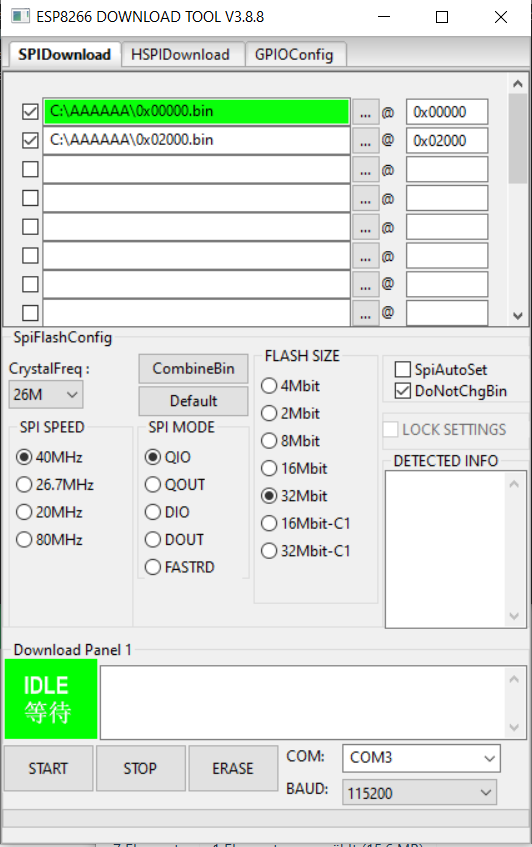532x847 pixels.
Task: Open the CrystalFreq 26M dropdown
Action: click(x=46, y=394)
